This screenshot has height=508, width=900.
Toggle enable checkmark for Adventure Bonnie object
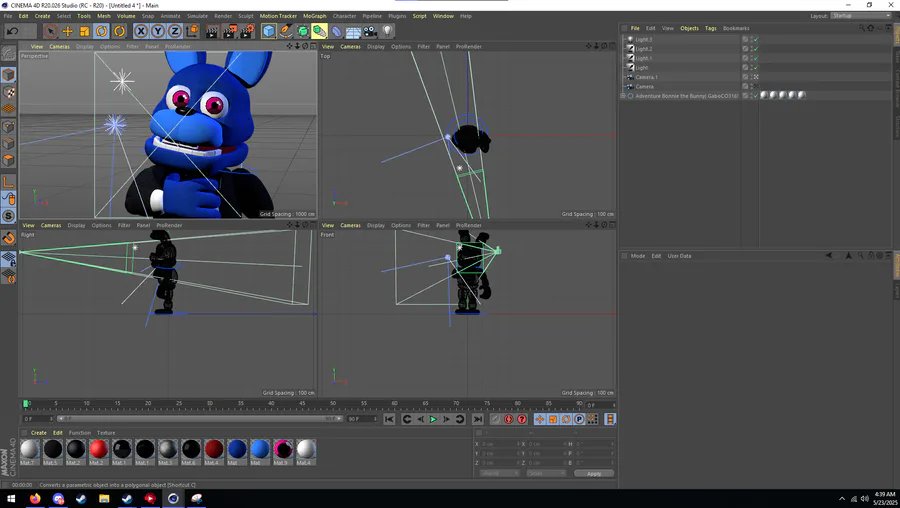(756, 96)
